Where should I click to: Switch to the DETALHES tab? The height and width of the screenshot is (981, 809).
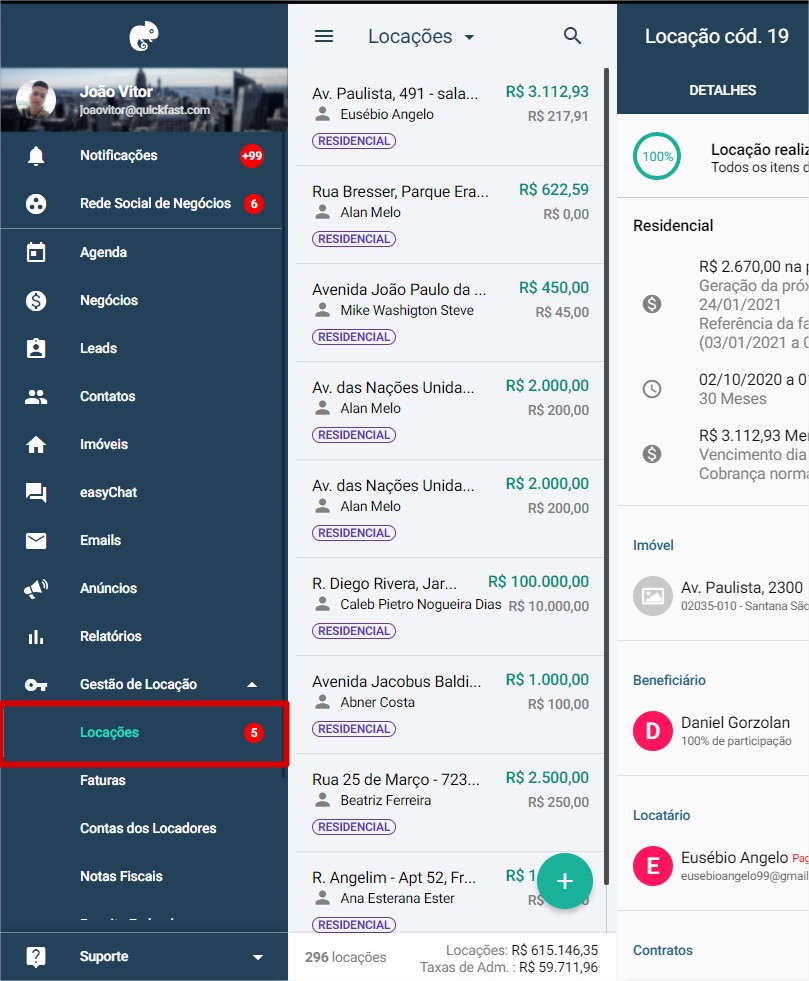point(722,91)
